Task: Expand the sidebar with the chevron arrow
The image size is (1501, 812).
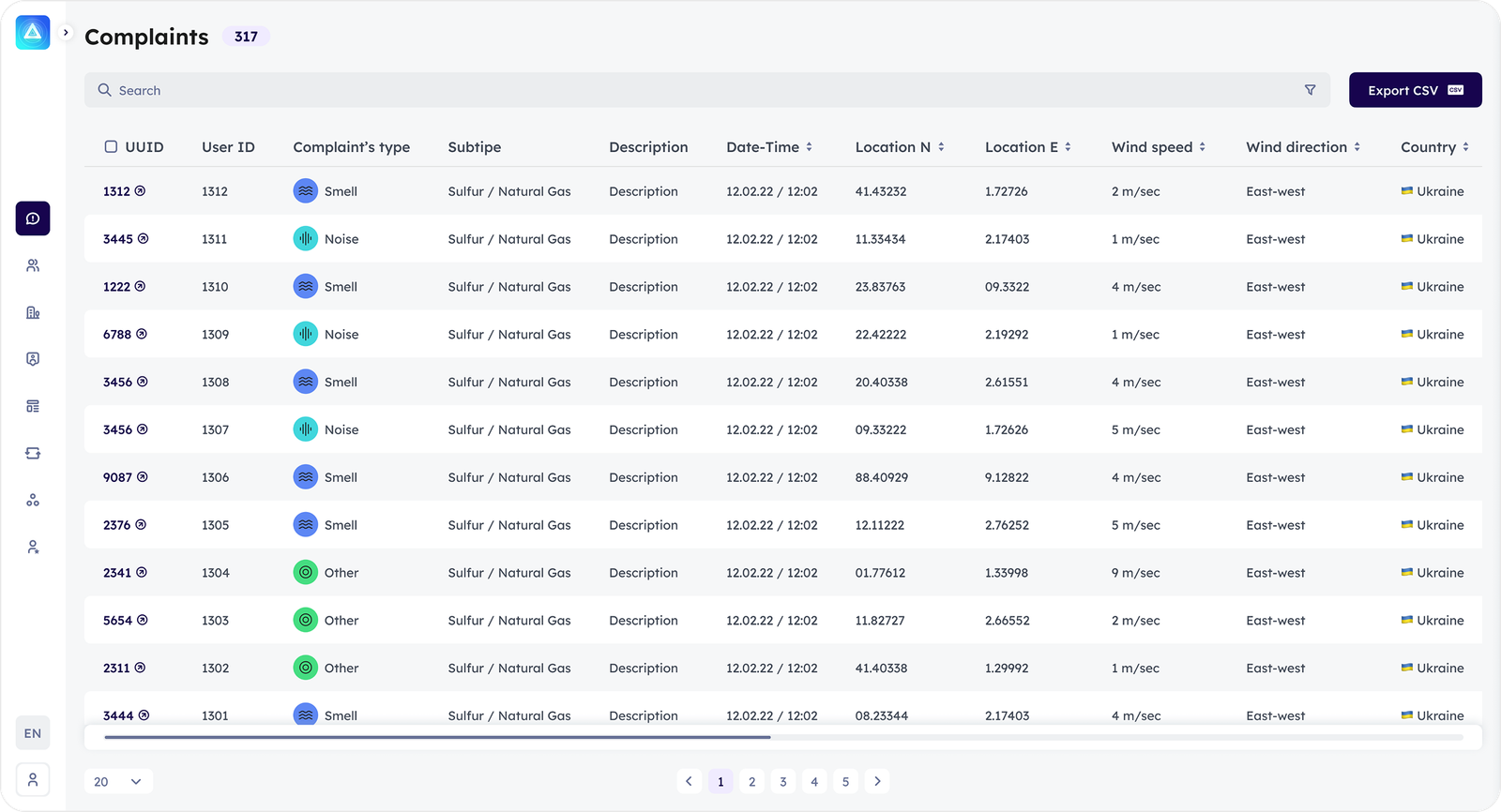Action: 66,33
